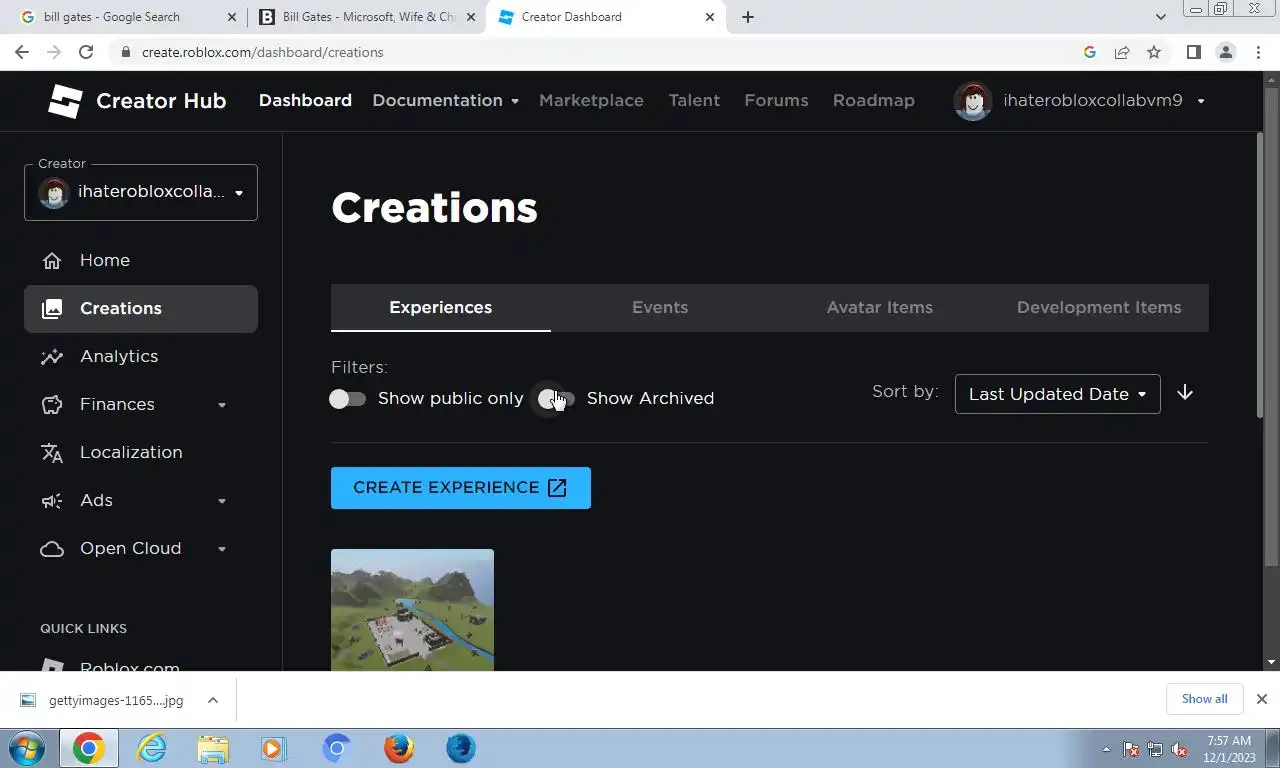
Task: Click the Localization translate icon
Action: coord(52,453)
